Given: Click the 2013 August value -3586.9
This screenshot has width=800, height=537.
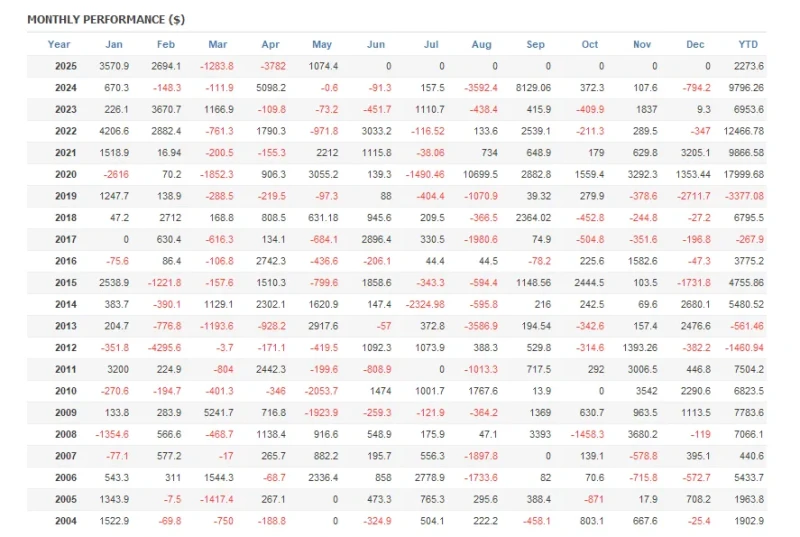Looking at the screenshot, I should [x=481, y=326].
